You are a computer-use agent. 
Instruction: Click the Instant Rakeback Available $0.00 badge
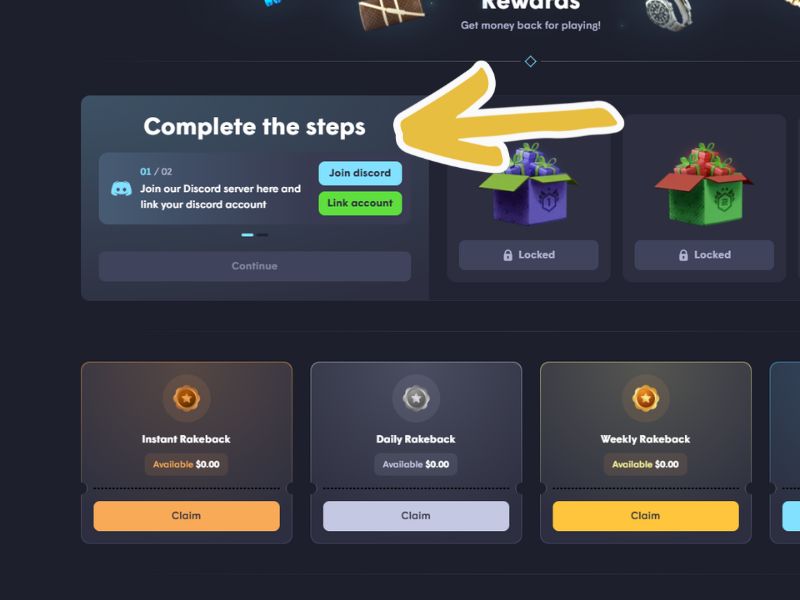pos(186,464)
